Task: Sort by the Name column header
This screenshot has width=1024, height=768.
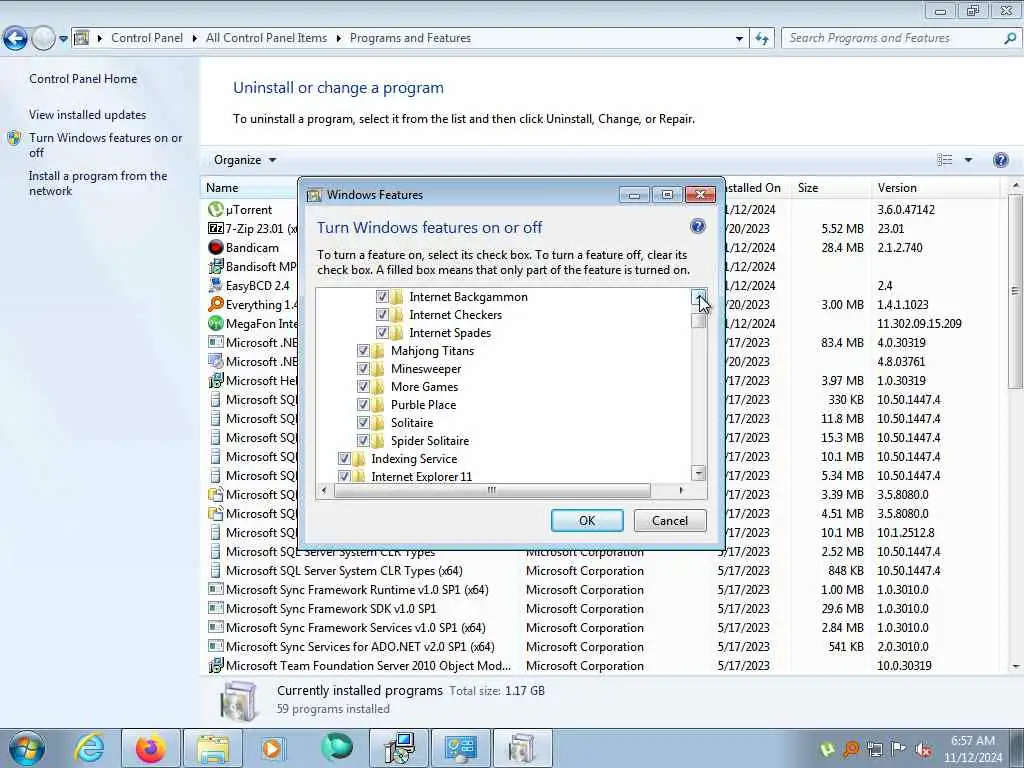Action: coord(222,187)
